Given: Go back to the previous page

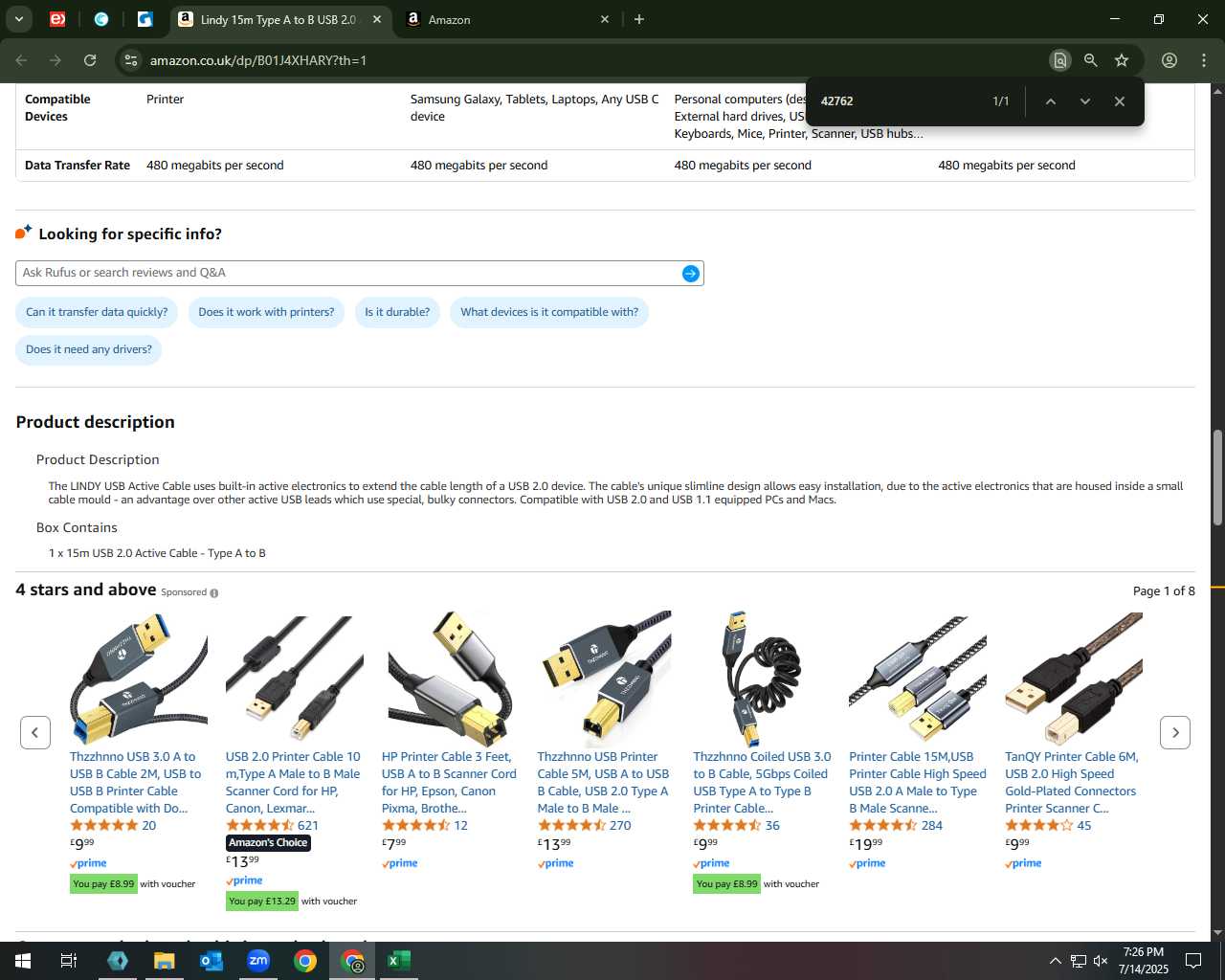Looking at the screenshot, I should tap(21, 60).
